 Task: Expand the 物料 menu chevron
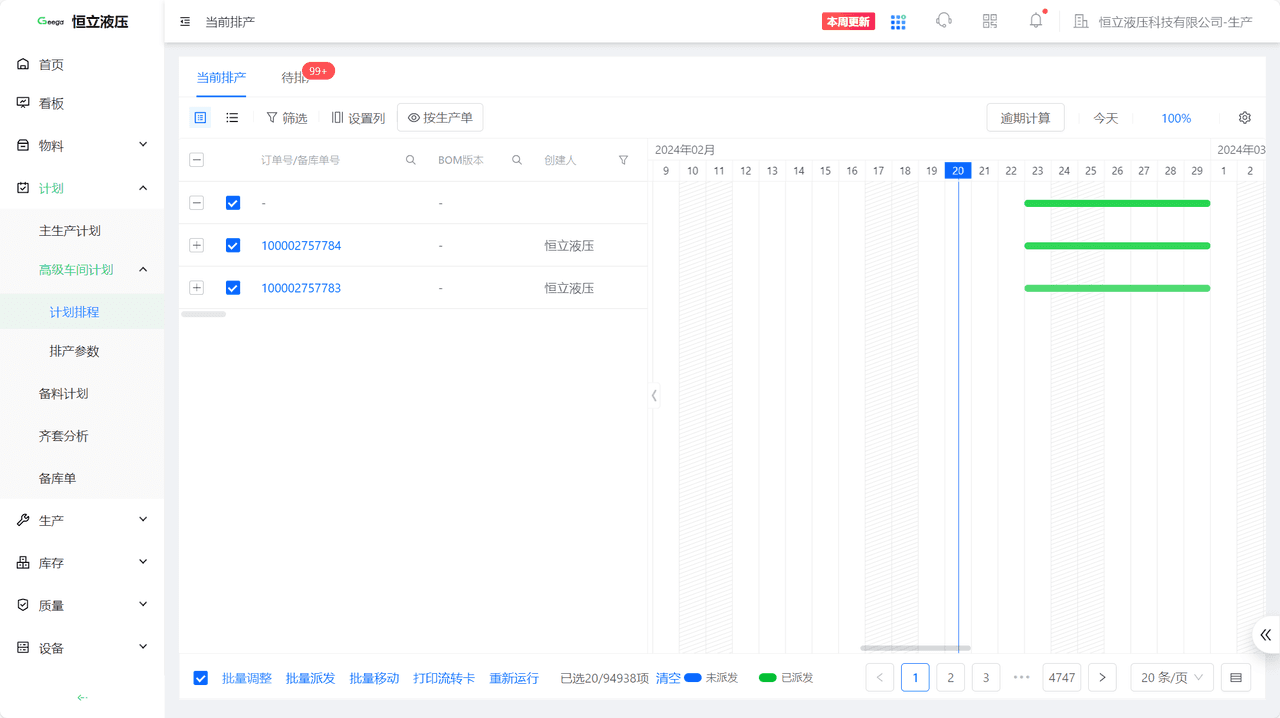click(143, 145)
